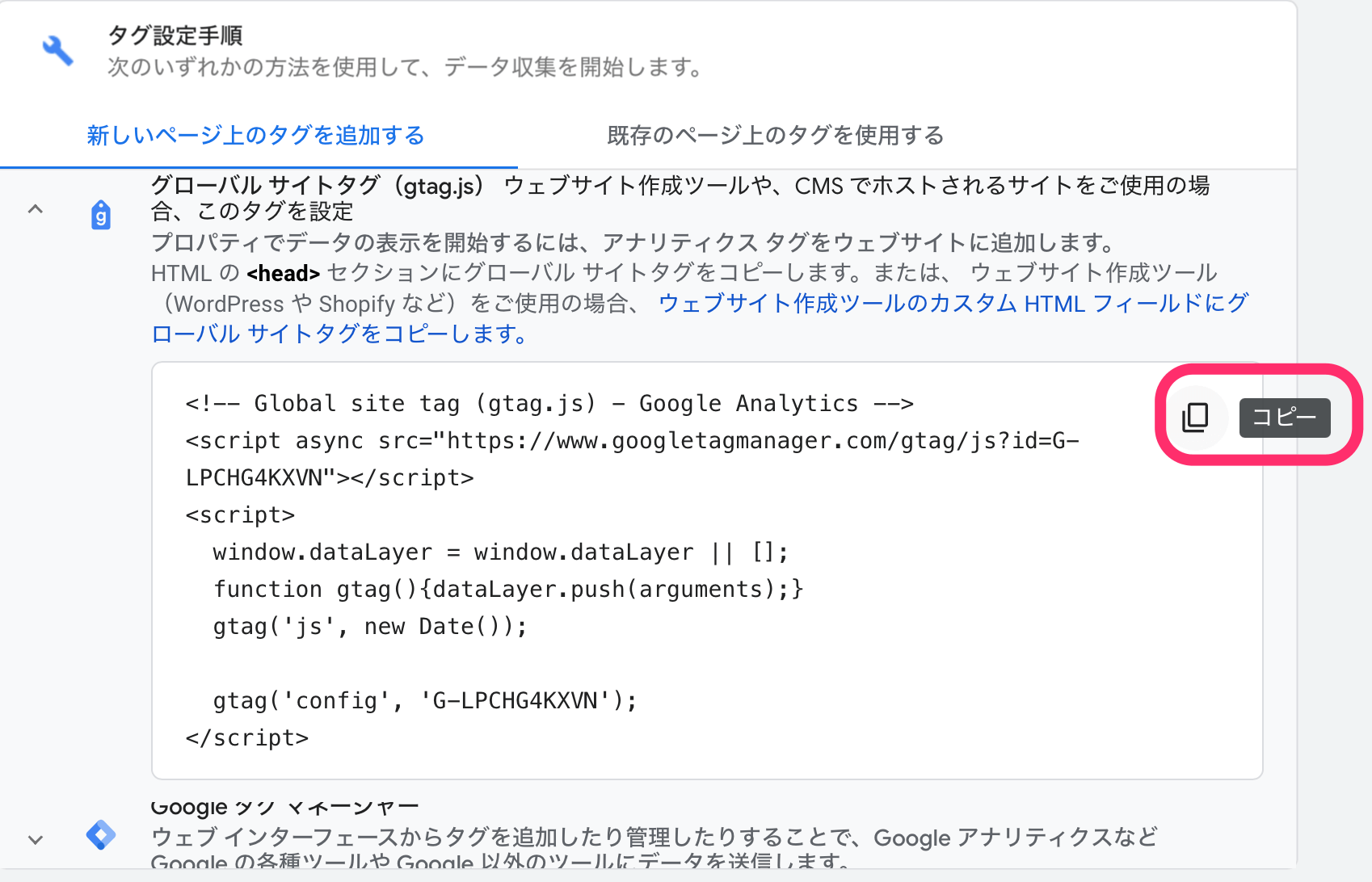Click the gtag('js', new Date()) line

[x=370, y=627]
